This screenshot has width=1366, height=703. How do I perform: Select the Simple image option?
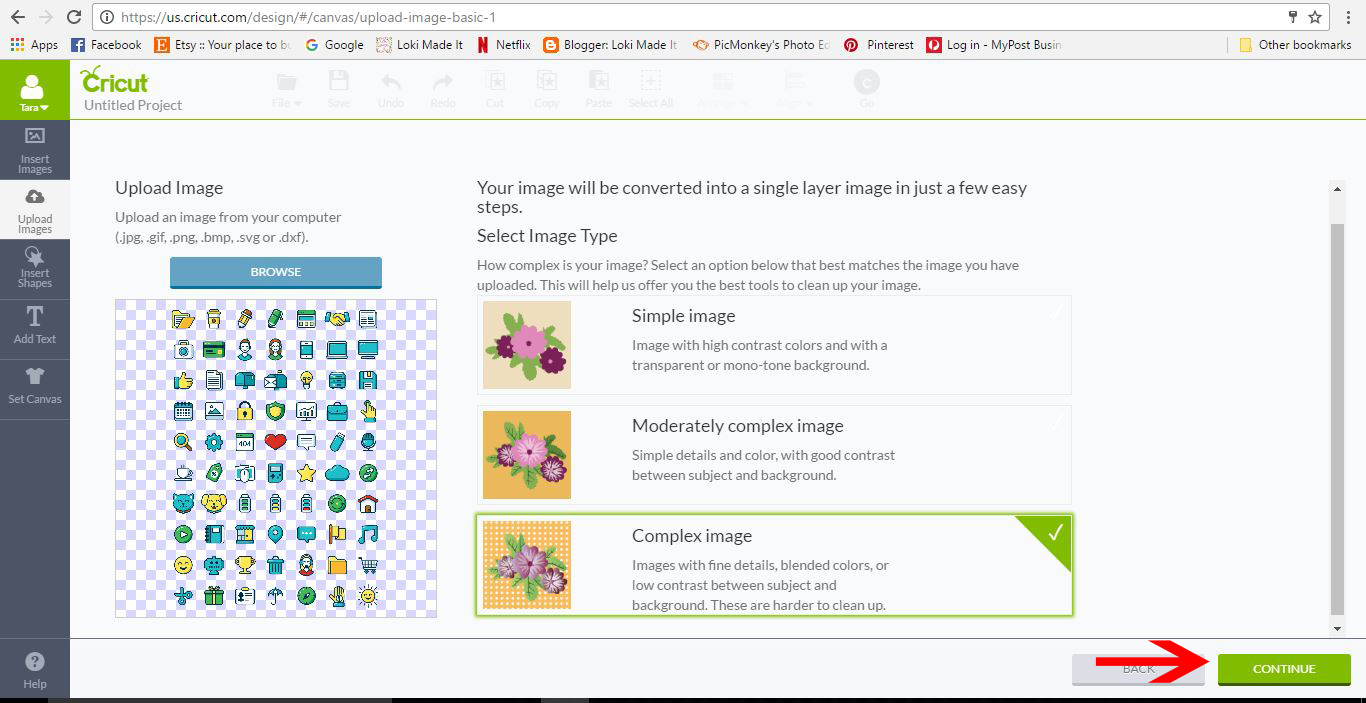click(773, 345)
